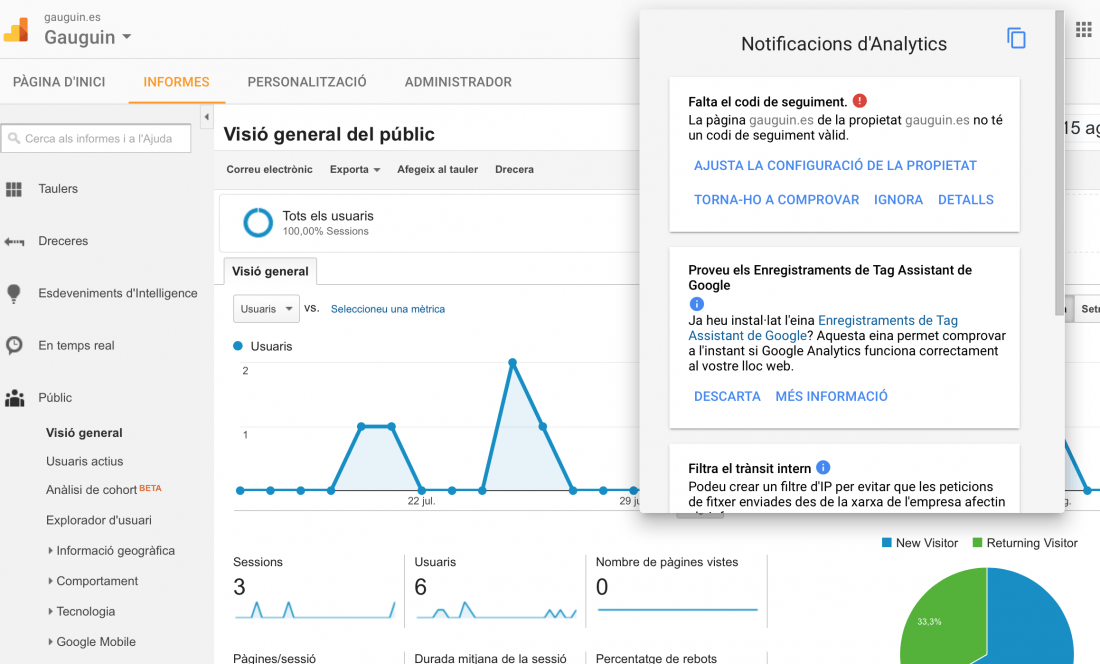Screen dimensions: 1100x664
Task: Expand the Tecnologia sidebar section
Action: click(x=50, y=611)
